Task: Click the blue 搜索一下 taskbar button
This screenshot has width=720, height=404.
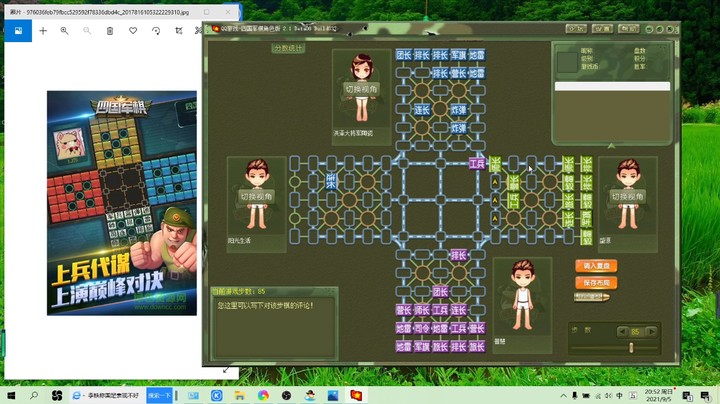Action: [x=159, y=395]
